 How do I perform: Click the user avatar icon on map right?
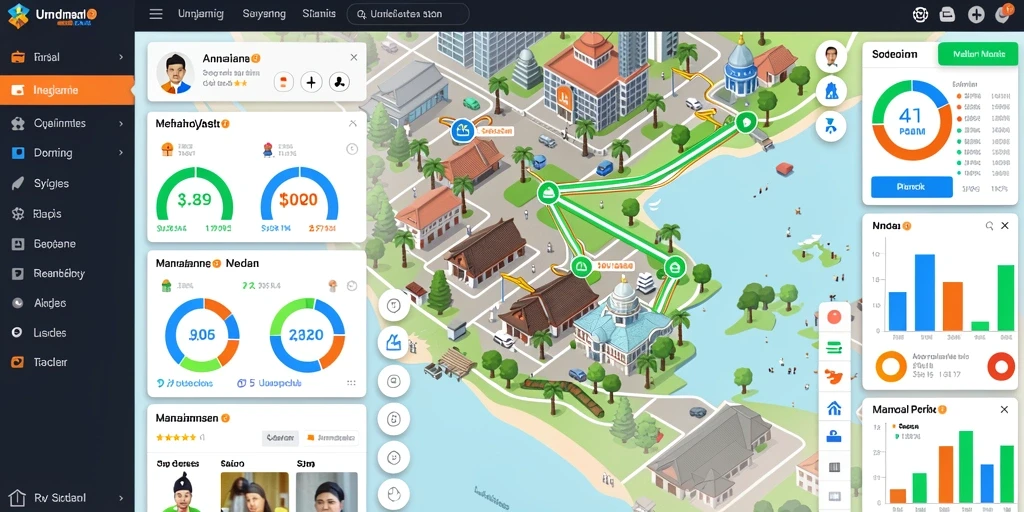point(831,56)
